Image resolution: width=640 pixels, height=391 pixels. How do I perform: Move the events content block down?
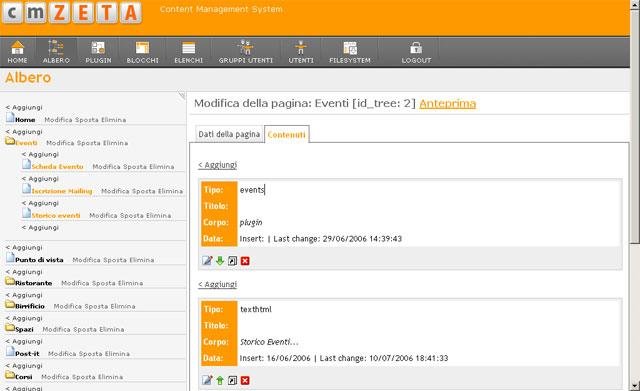coord(220,261)
